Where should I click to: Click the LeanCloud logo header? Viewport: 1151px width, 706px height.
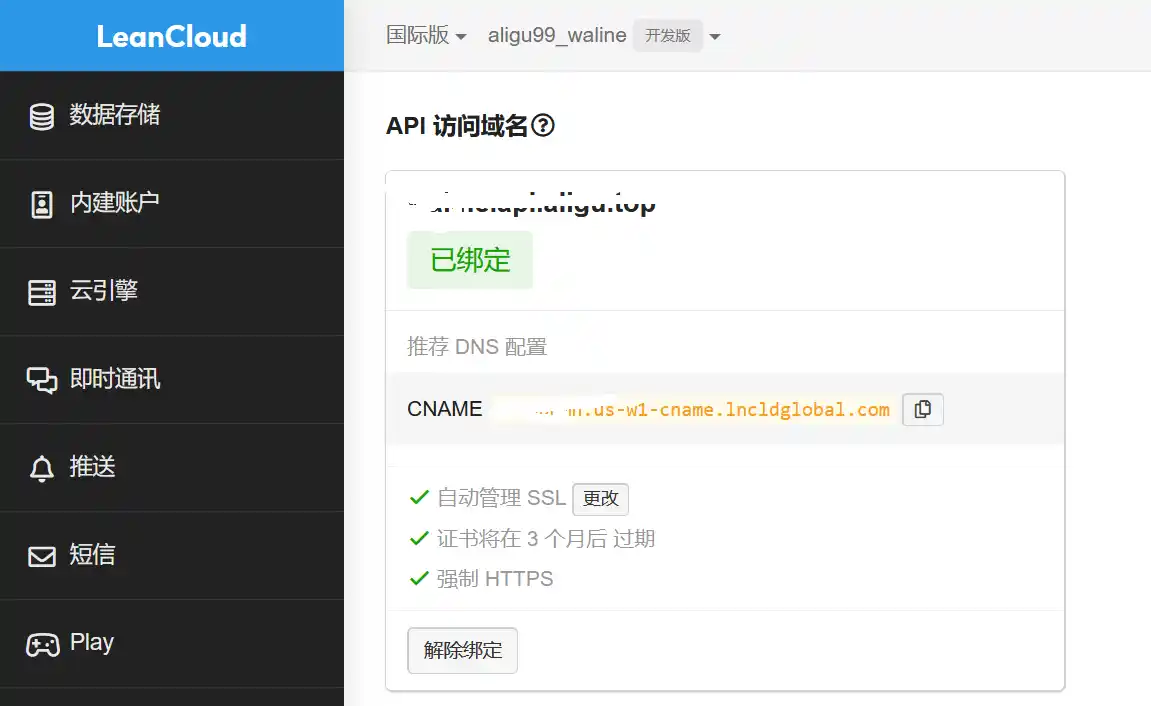(x=172, y=36)
